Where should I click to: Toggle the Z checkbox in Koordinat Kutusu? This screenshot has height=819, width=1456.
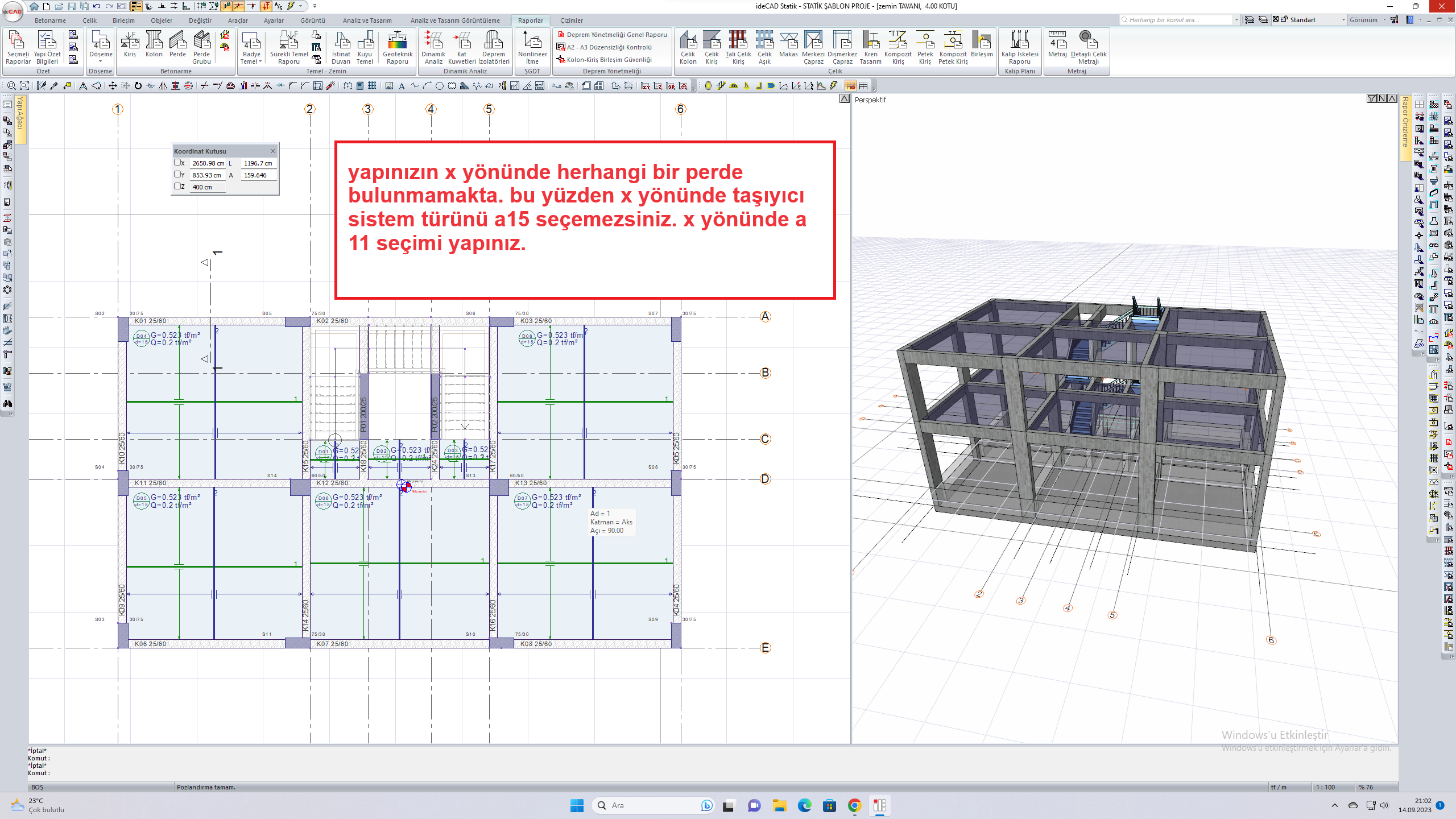pos(177,187)
